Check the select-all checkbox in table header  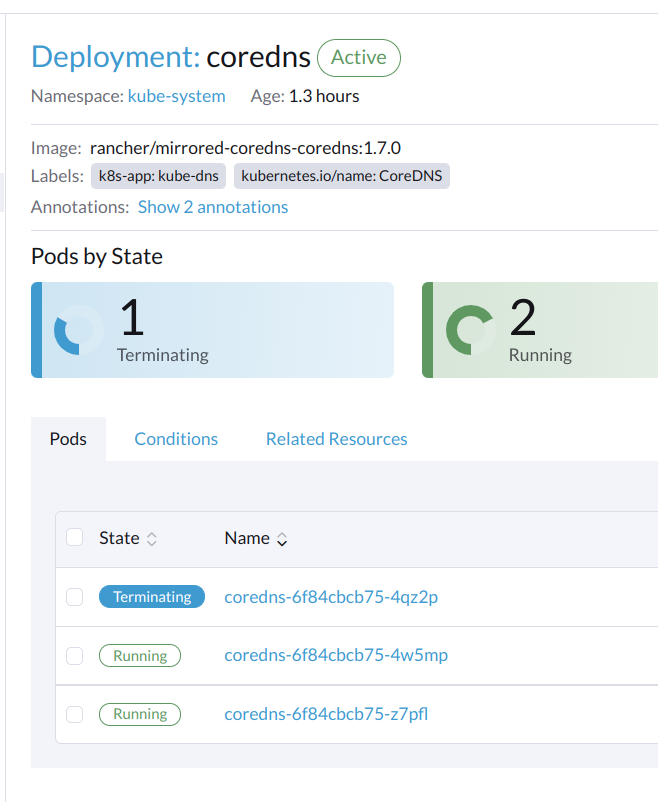pyautogui.click(x=74, y=537)
